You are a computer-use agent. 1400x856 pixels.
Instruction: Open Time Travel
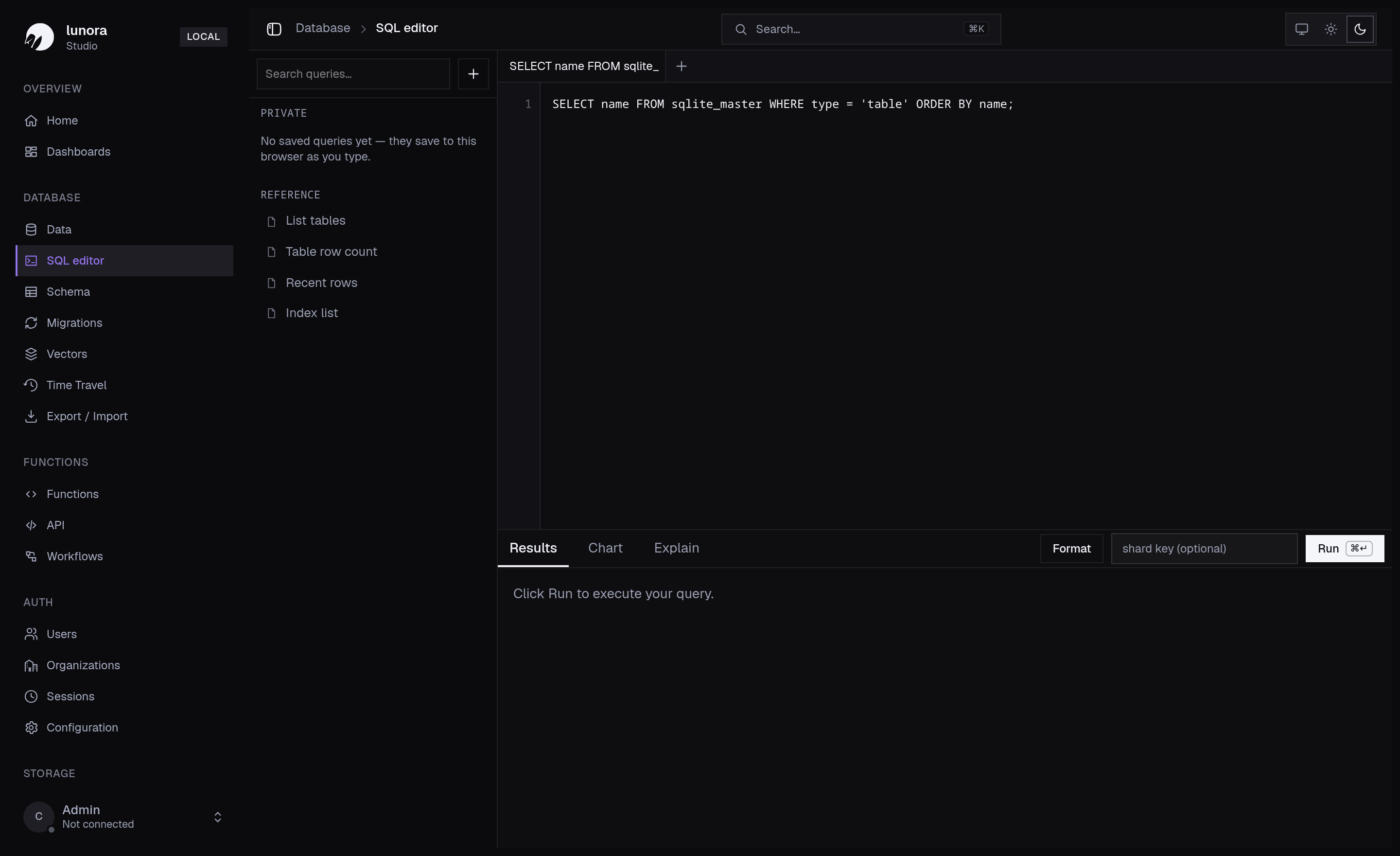pos(124,385)
